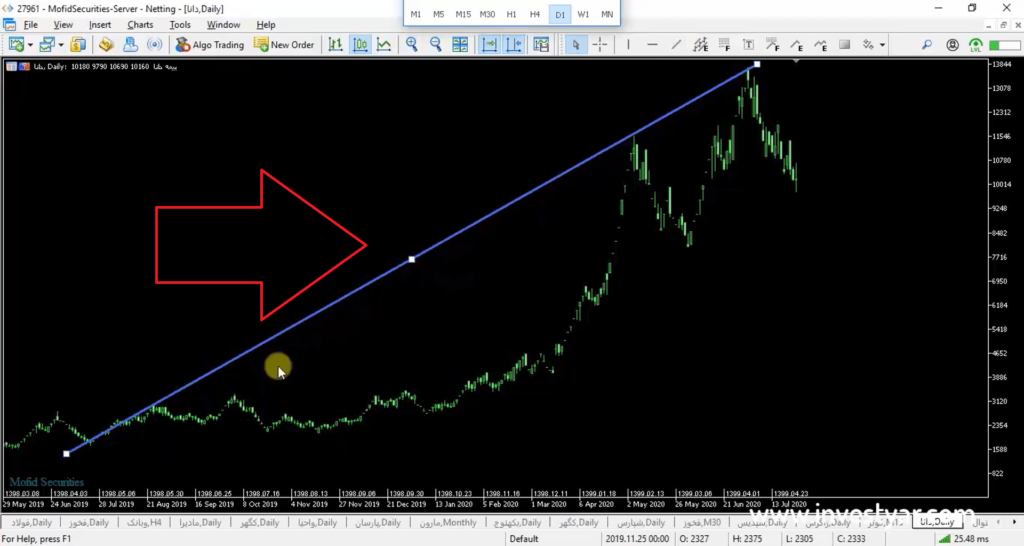1024x546 pixels.
Task: Select the trendline drawing tool
Action: [676, 44]
